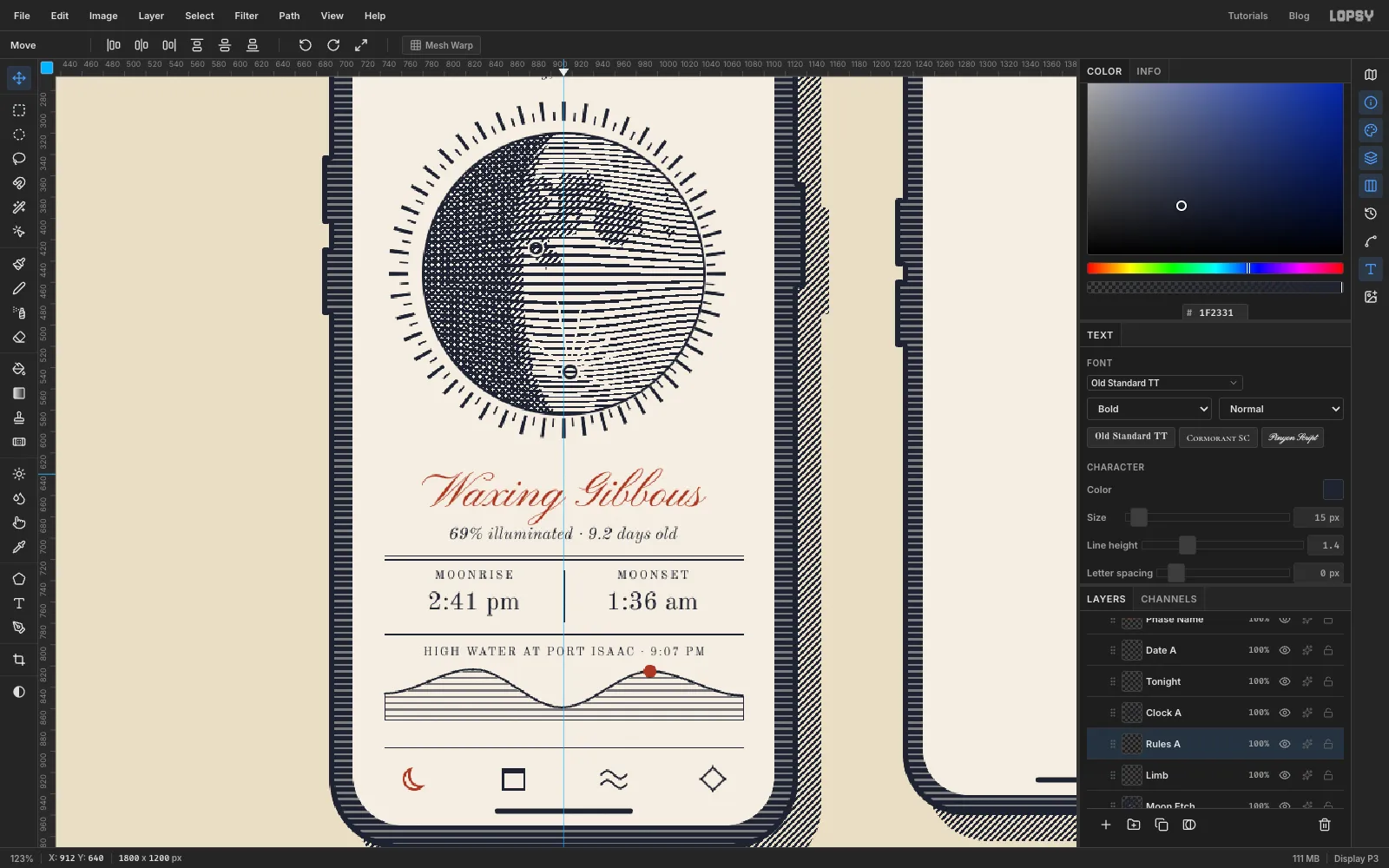Hide the Date A layer

pyautogui.click(x=1285, y=650)
